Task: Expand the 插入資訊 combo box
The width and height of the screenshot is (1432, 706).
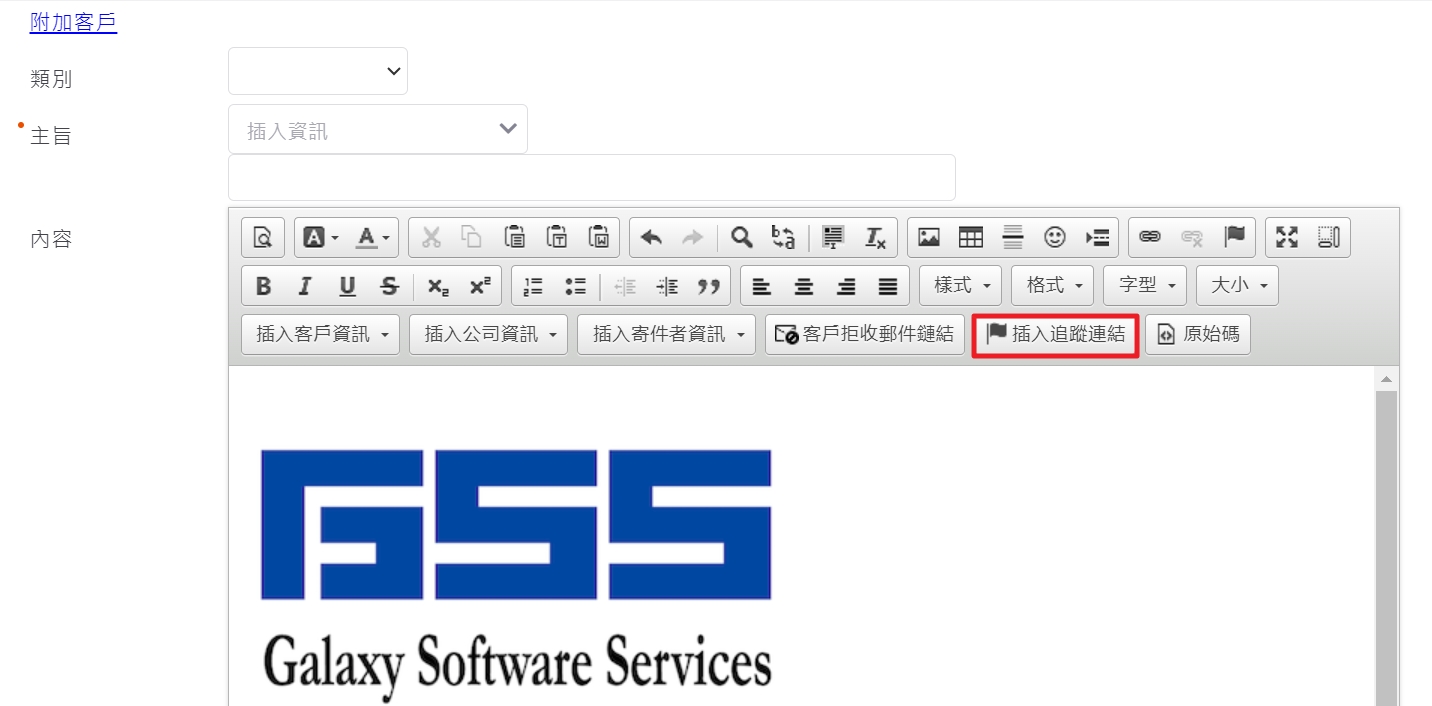Action: coord(378,130)
